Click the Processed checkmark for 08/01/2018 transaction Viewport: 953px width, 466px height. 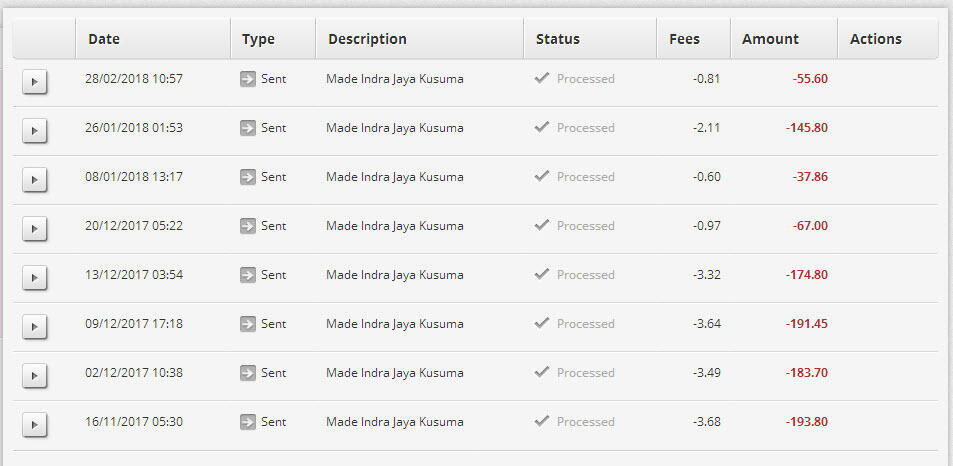[x=542, y=176]
